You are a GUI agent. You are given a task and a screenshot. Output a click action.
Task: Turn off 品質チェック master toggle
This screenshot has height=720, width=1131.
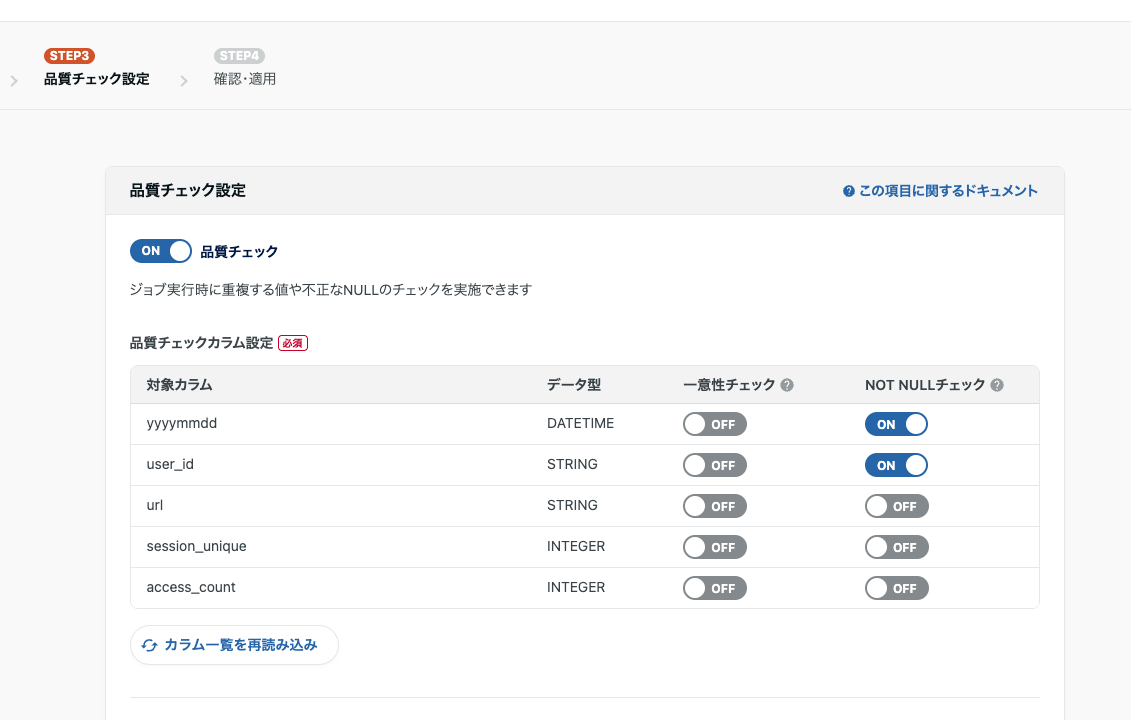pyautogui.click(x=161, y=251)
